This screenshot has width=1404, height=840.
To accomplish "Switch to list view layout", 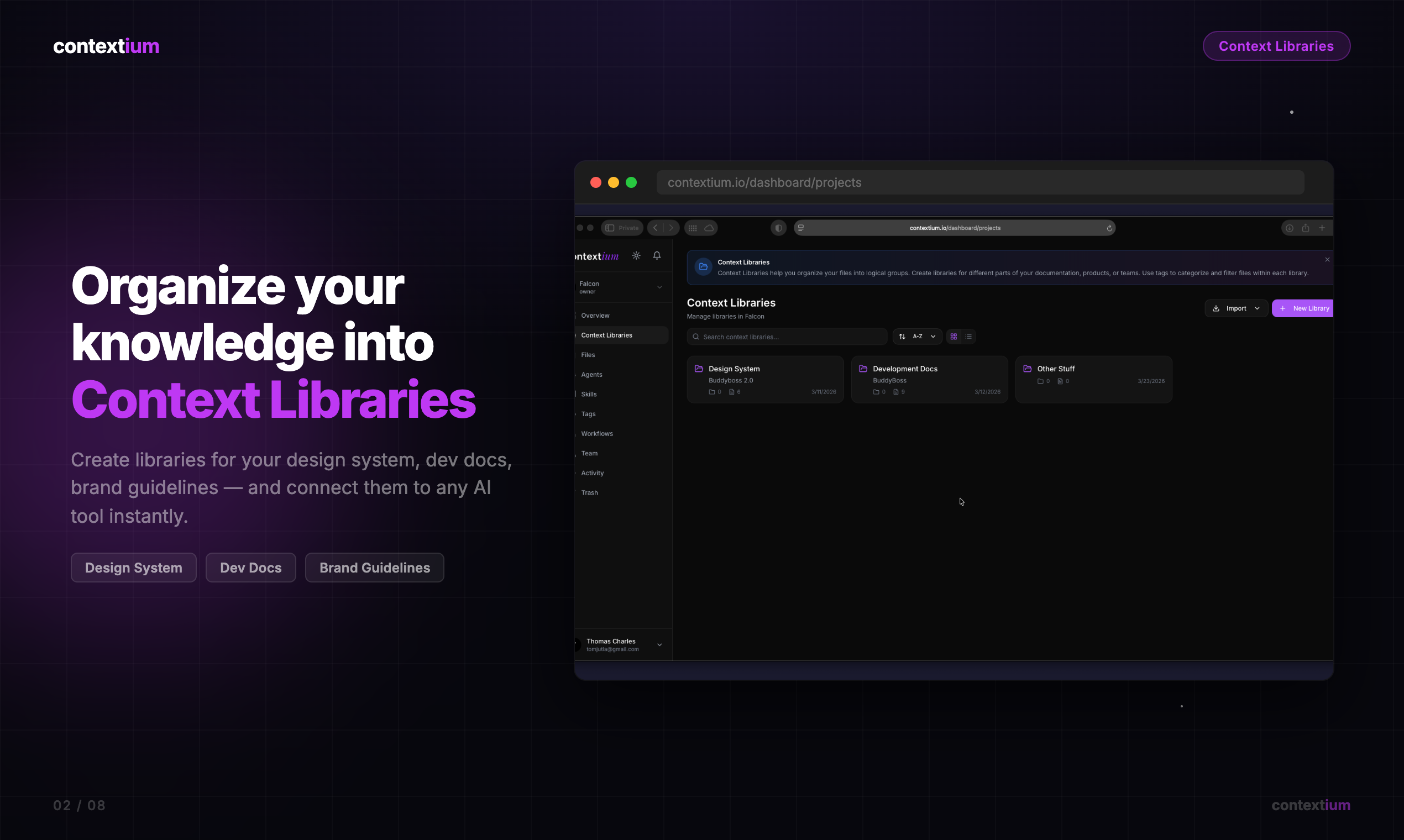I will pyautogui.click(x=968, y=337).
